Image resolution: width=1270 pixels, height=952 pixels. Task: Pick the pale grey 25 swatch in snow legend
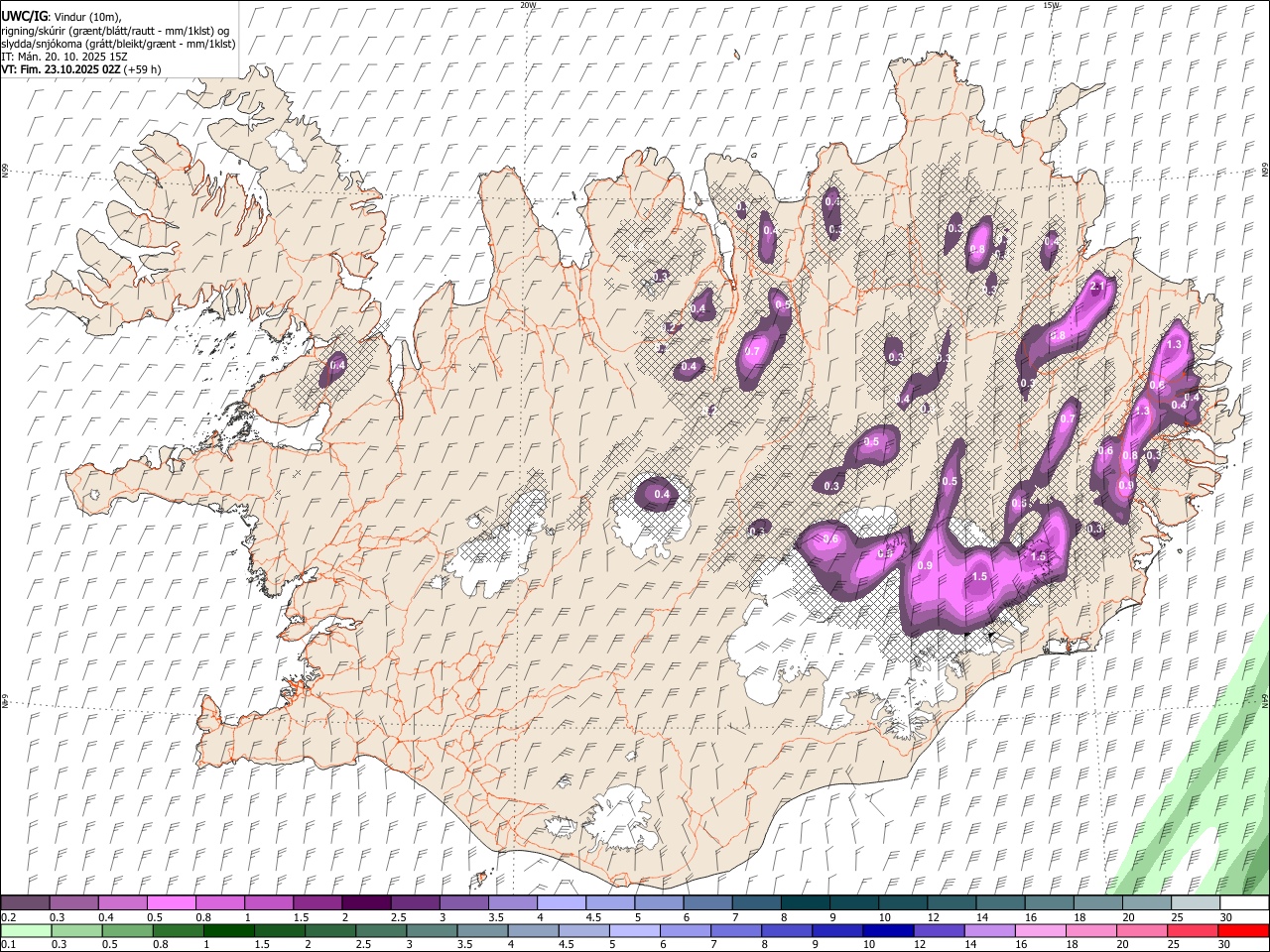(x=1196, y=902)
